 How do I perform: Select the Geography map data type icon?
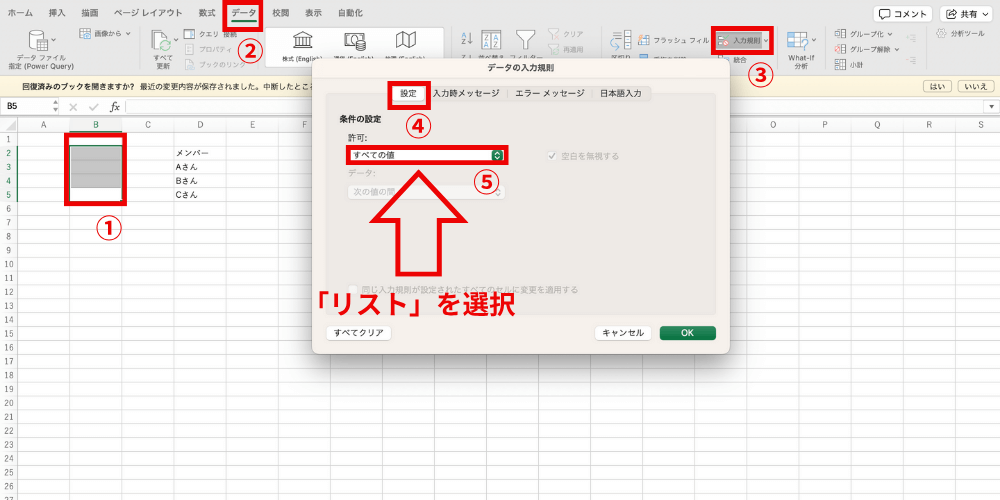[x=405, y=41]
